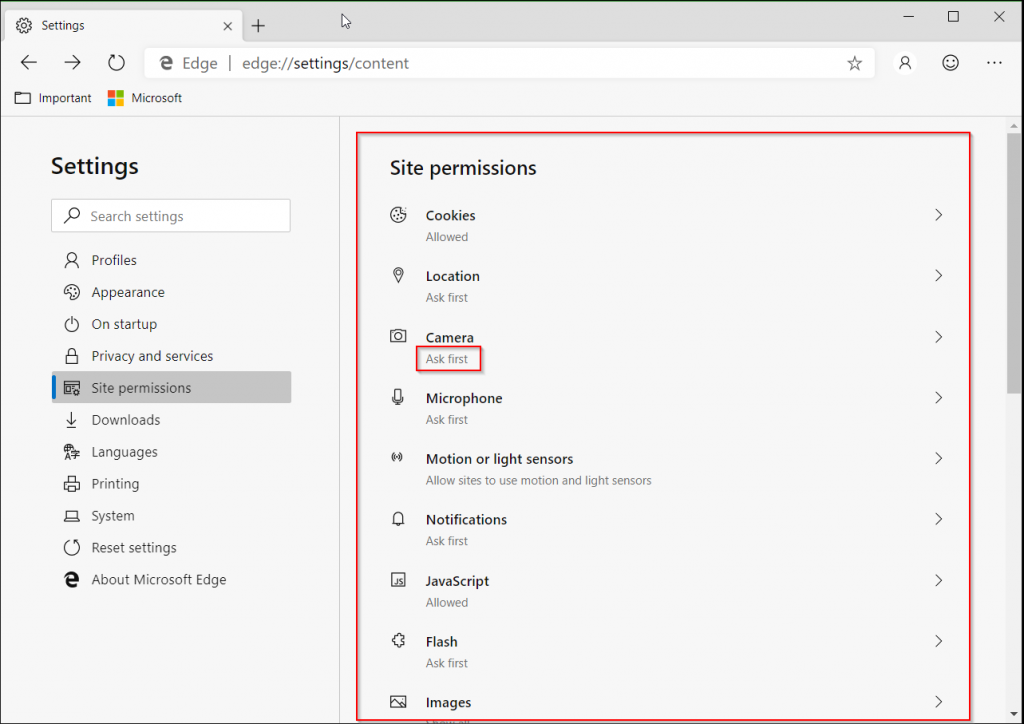
Task: Click the About Microsoft Edge link
Action: coord(158,579)
